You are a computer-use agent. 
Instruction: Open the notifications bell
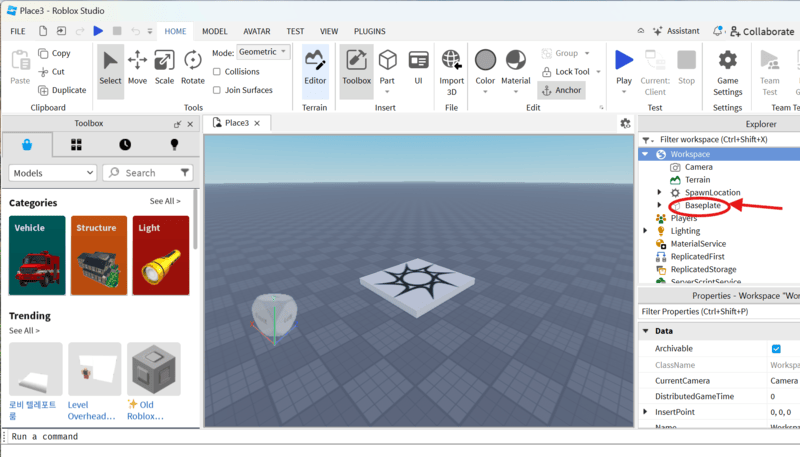pos(717,31)
